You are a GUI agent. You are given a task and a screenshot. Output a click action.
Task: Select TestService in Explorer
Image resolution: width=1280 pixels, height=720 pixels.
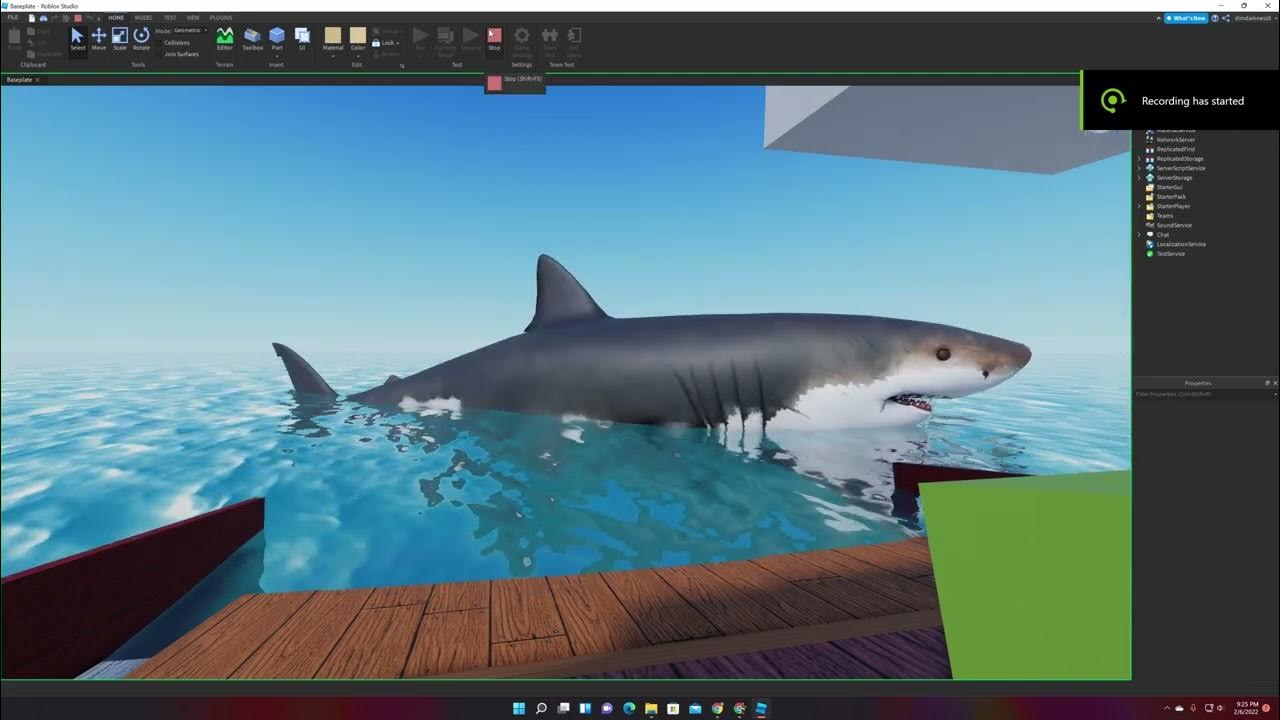click(1171, 254)
